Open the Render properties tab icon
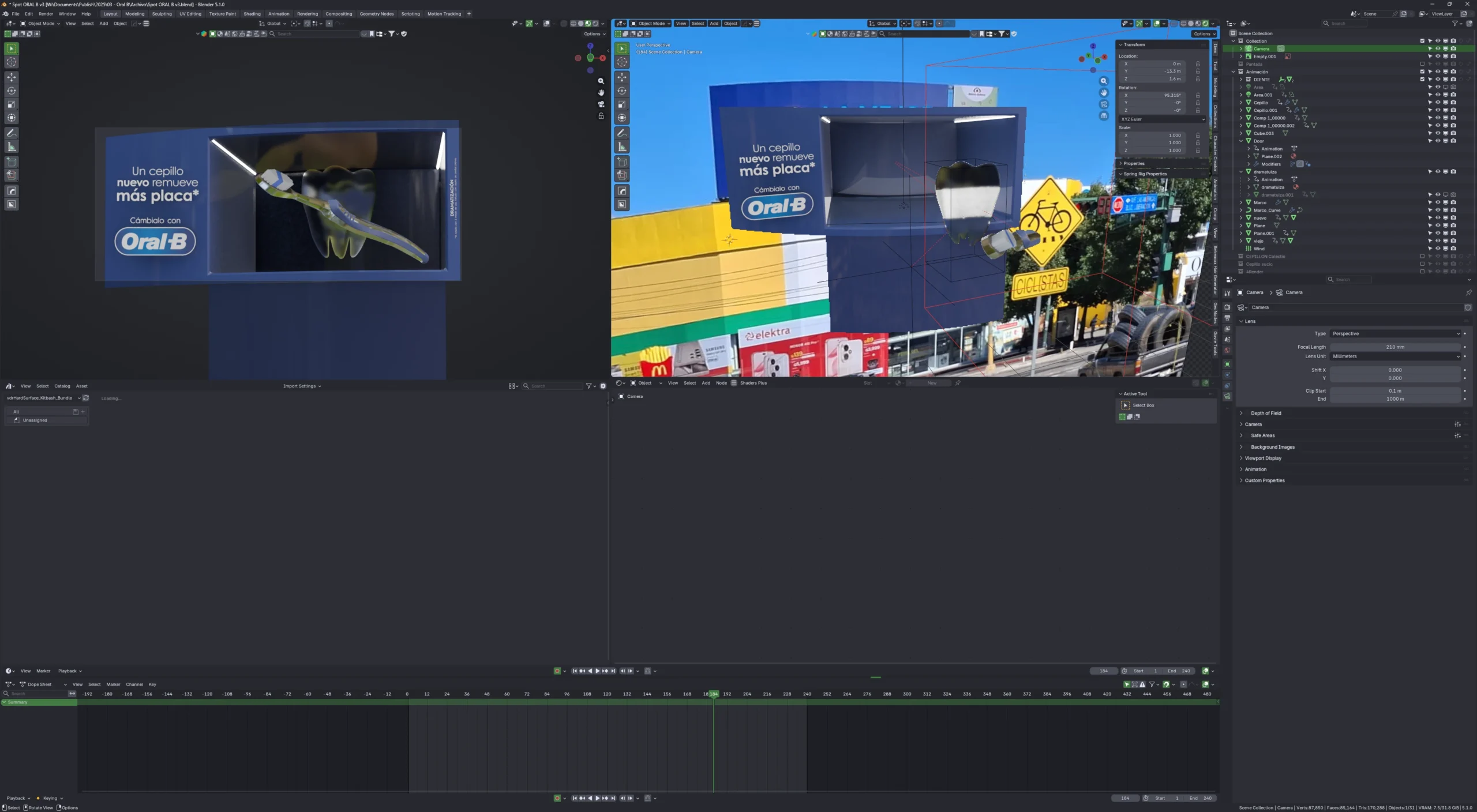 pyautogui.click(x=1227, y=307)
